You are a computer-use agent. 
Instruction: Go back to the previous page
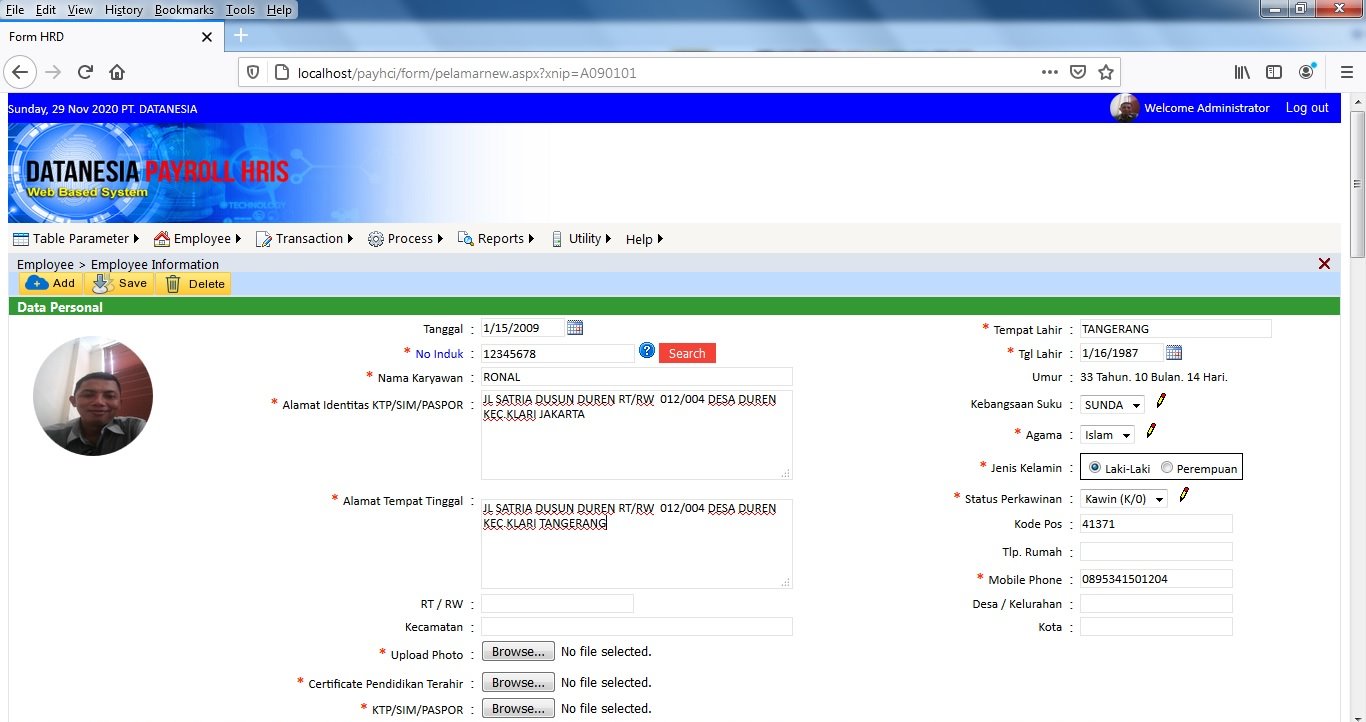(21, 72)
